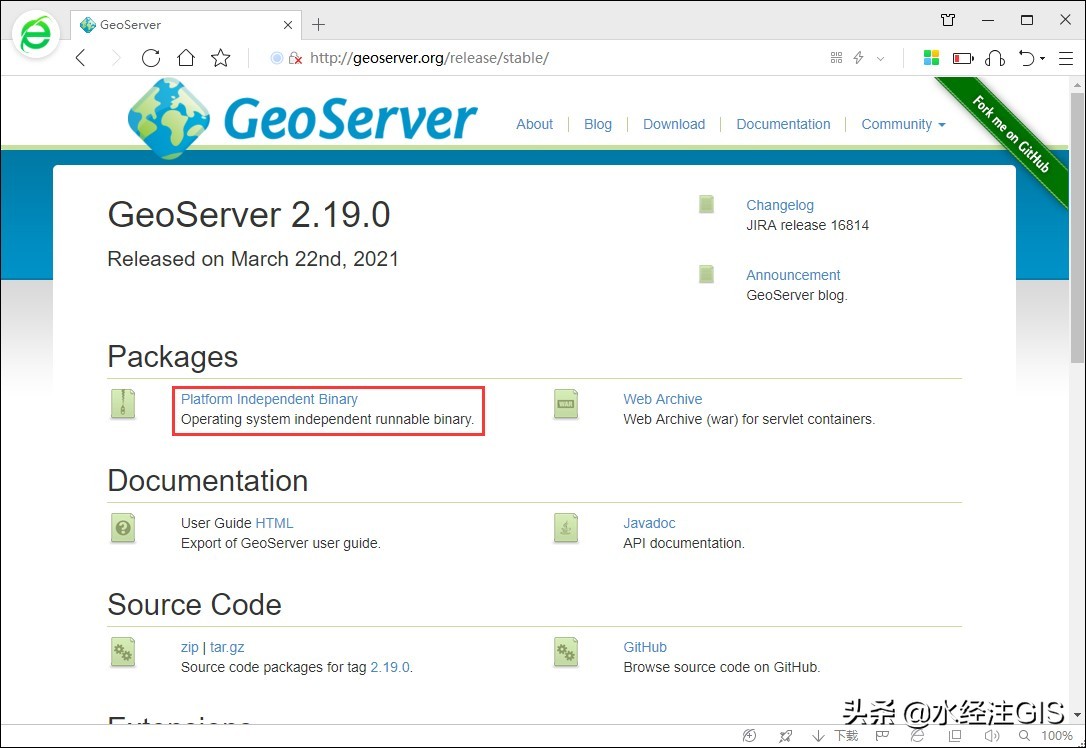Click the vertical scrollbar thumb
Viewport: 1086px width, 748px height.
pos(1077,228)
